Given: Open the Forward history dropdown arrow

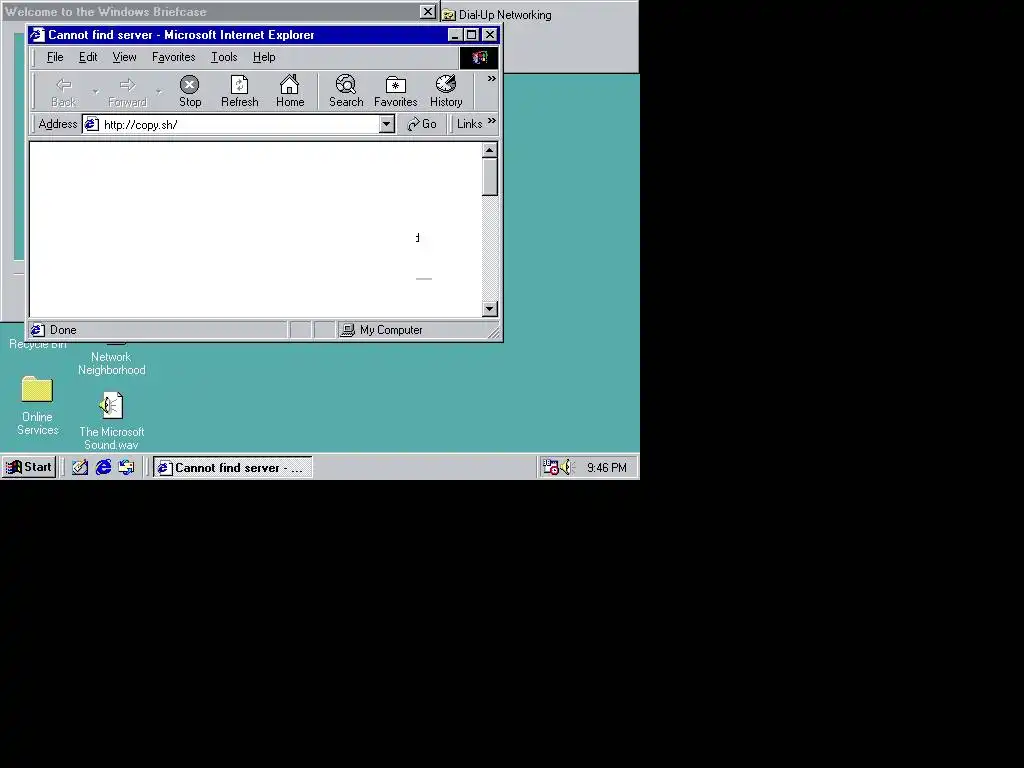Looking at the screenshot, I should (159, 91).
